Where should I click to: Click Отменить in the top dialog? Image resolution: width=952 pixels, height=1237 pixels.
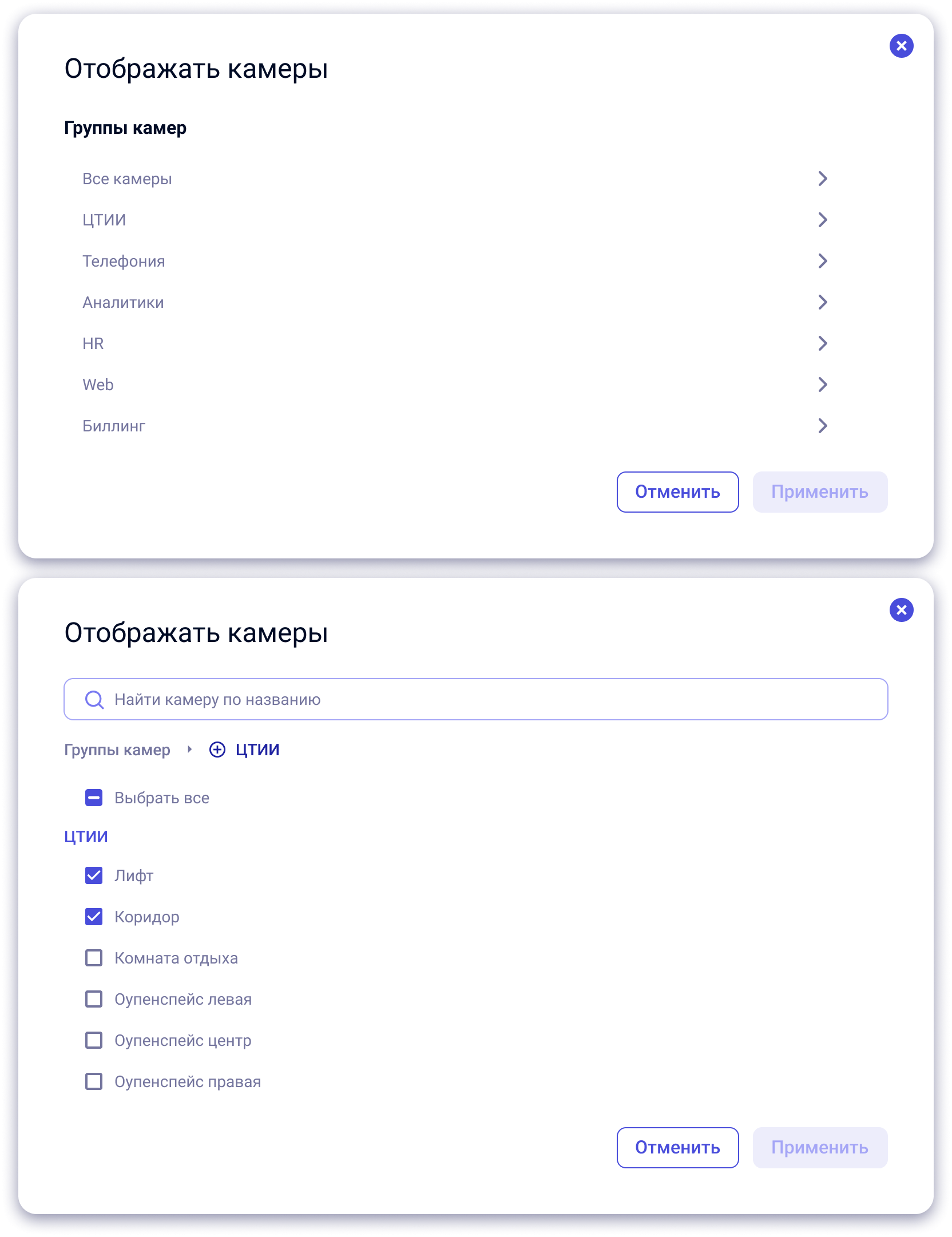[677, 492]
